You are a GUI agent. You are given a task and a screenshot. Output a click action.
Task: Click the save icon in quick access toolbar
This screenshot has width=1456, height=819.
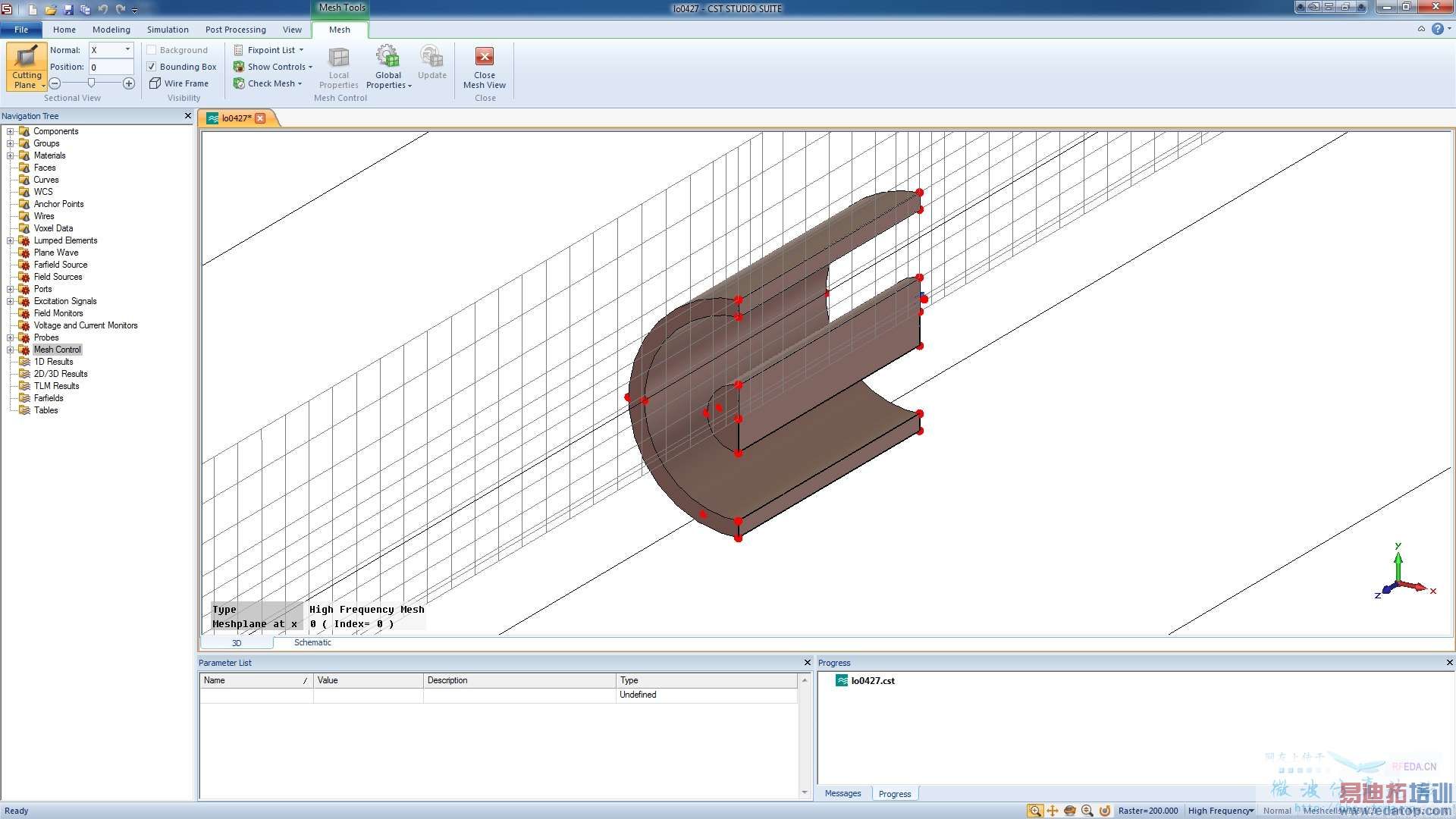(x=68, y=10)
